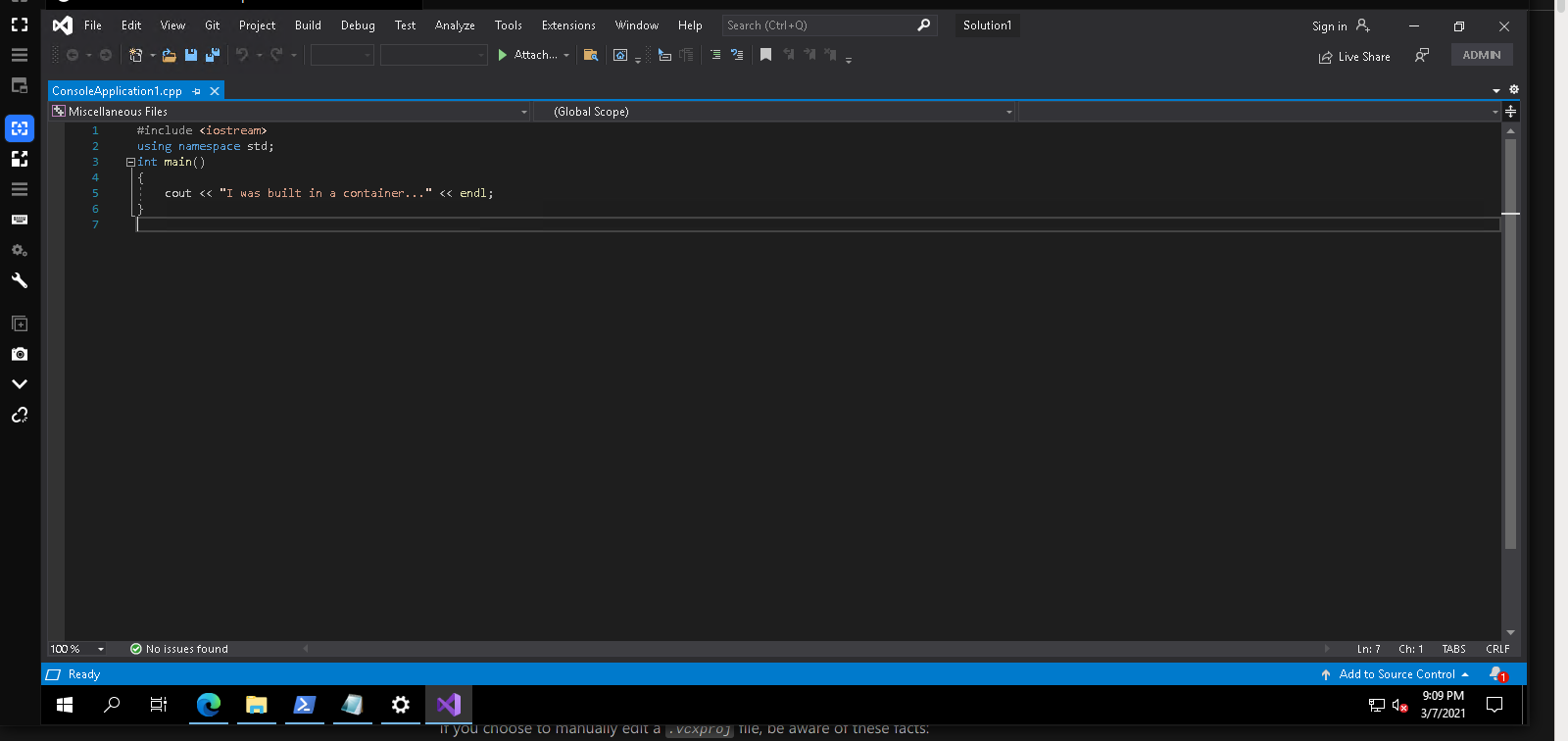Screen dimensions: 1568x741
Task: Collapse the main() code block outline
Action: point(130,163)
